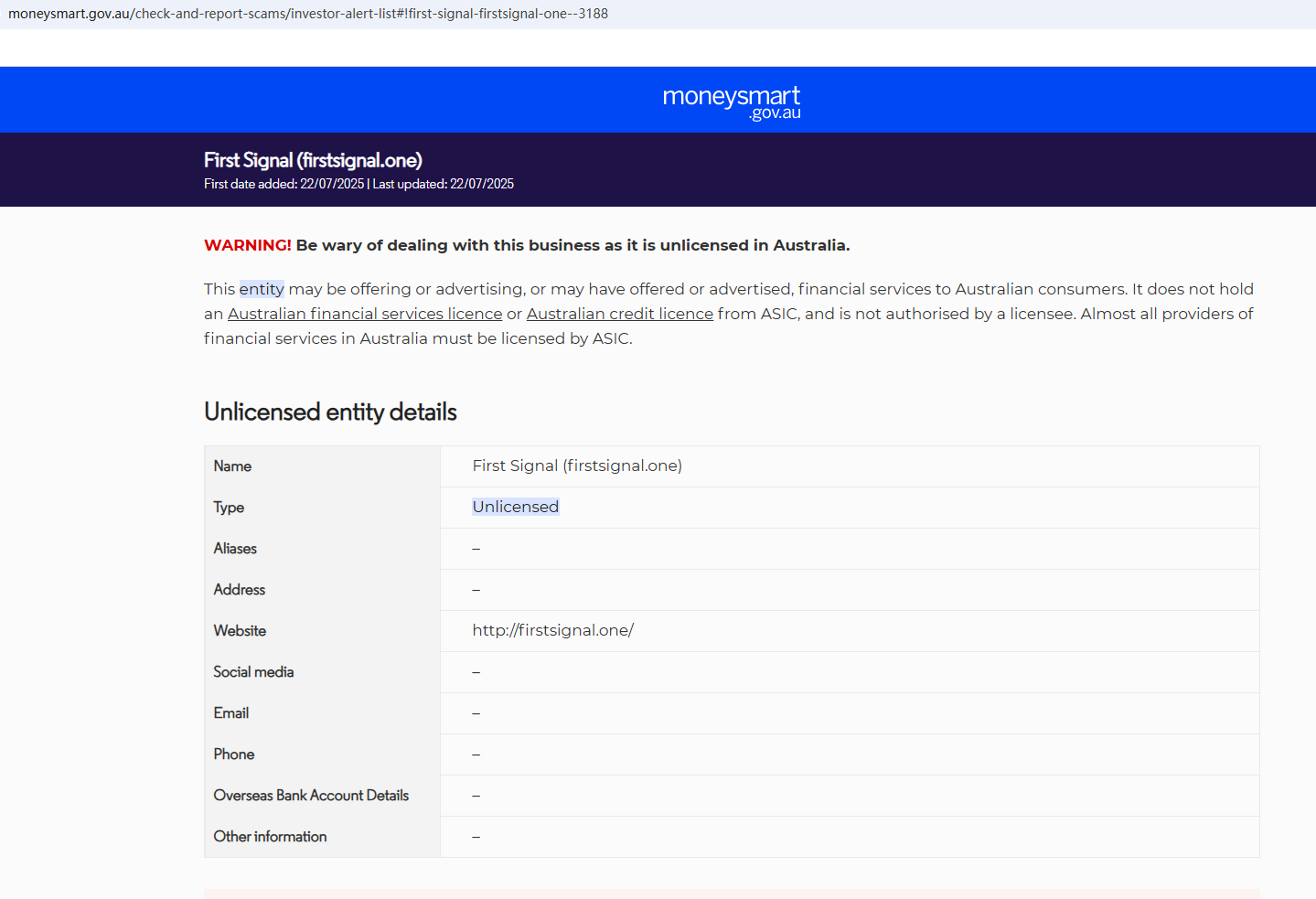Click the firstsignal.one website URL value
Image resolution: width=1316 pixels, height=899 pixels.
click(553, 630)
